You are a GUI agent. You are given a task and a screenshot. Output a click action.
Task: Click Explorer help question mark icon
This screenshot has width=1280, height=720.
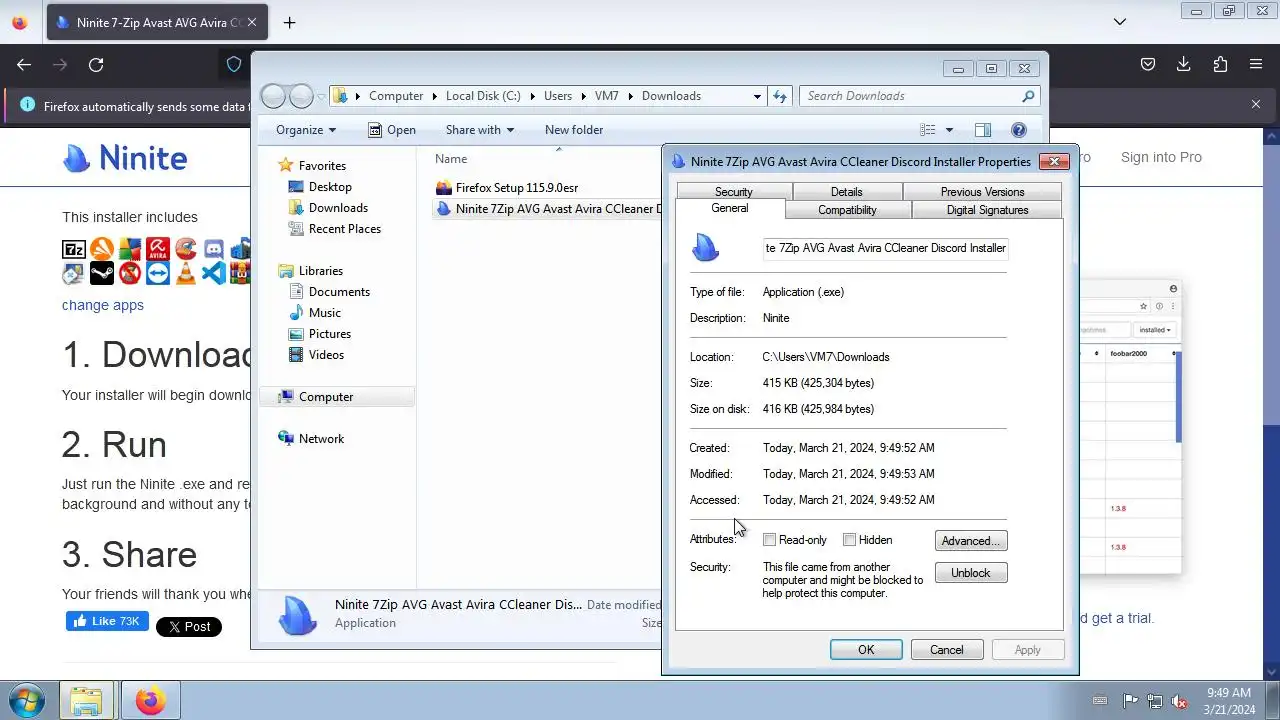(x=1019, y=130)
